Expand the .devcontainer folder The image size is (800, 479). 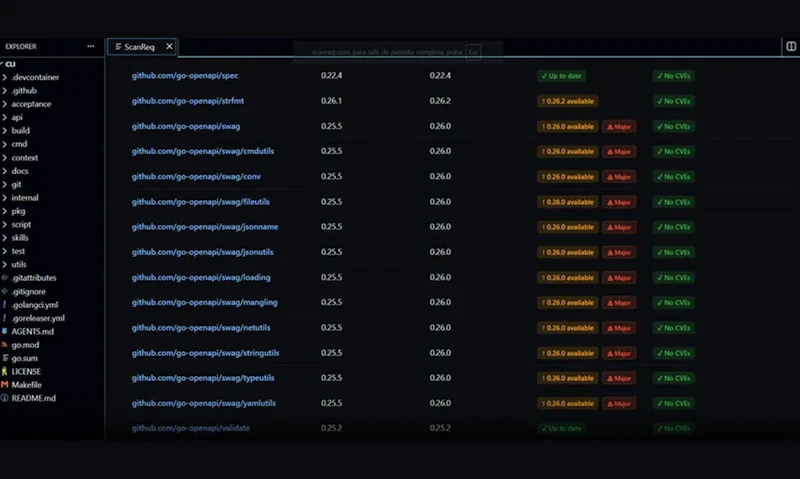coord(35,78)
